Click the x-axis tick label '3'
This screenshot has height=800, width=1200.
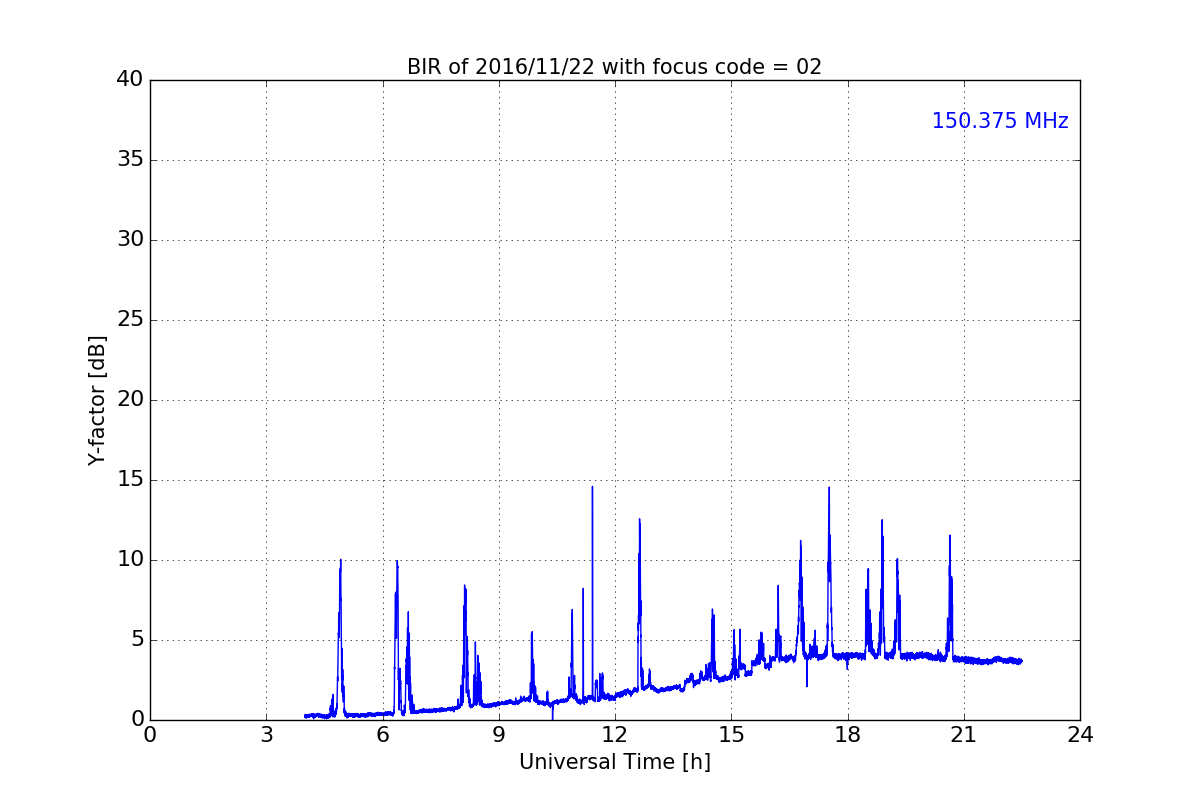266,735
